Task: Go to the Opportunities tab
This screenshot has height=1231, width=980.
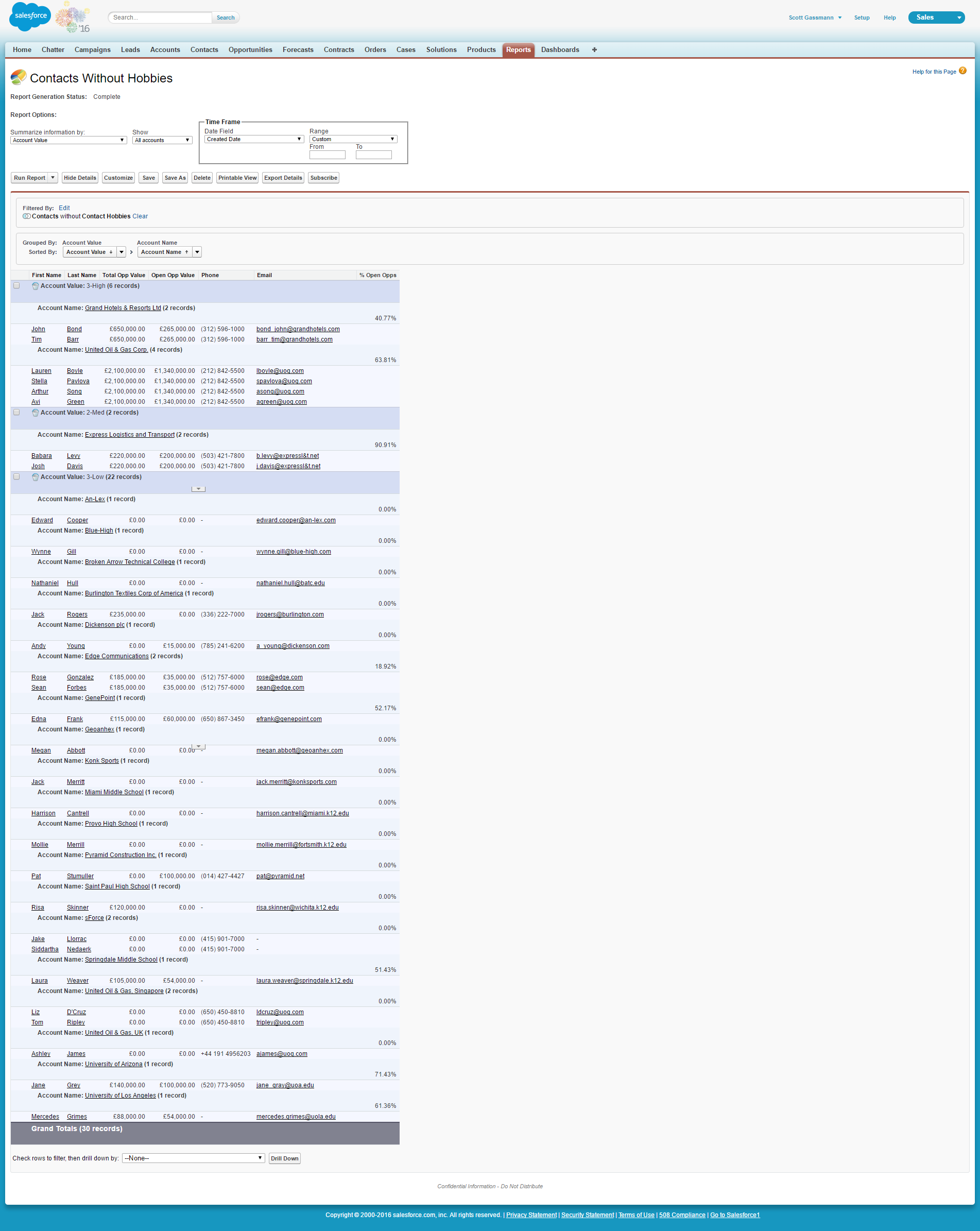Action: tap(251, 49)
